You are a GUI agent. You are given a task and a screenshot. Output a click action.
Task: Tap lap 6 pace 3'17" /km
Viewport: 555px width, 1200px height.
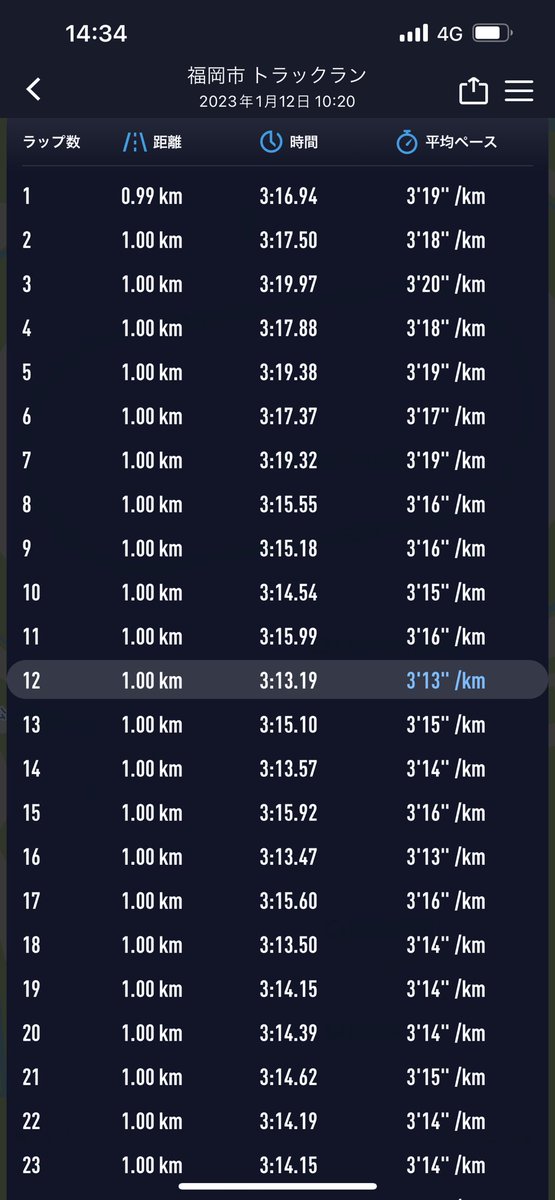[445, 416]
